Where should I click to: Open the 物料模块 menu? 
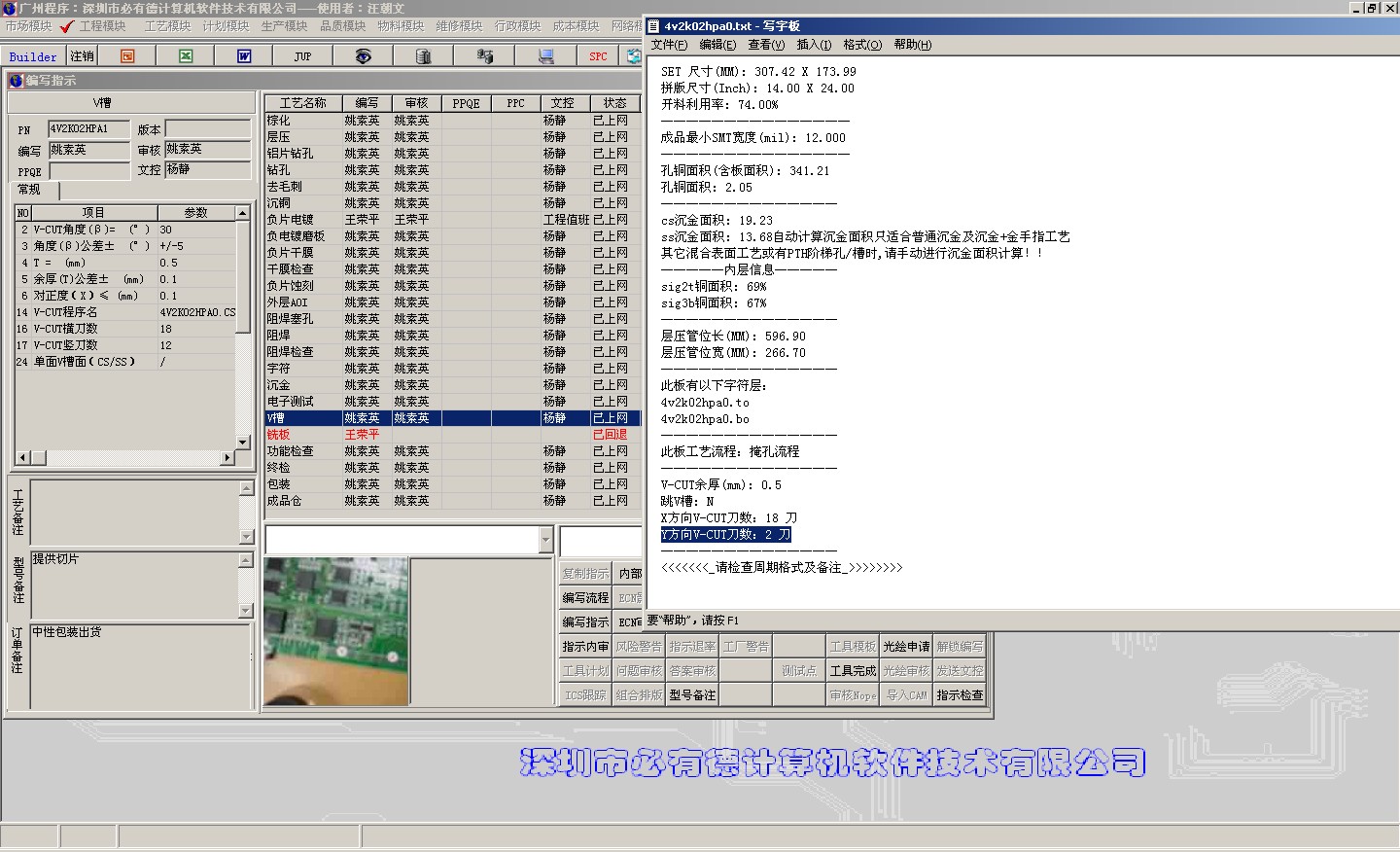(x=401, y=26)
